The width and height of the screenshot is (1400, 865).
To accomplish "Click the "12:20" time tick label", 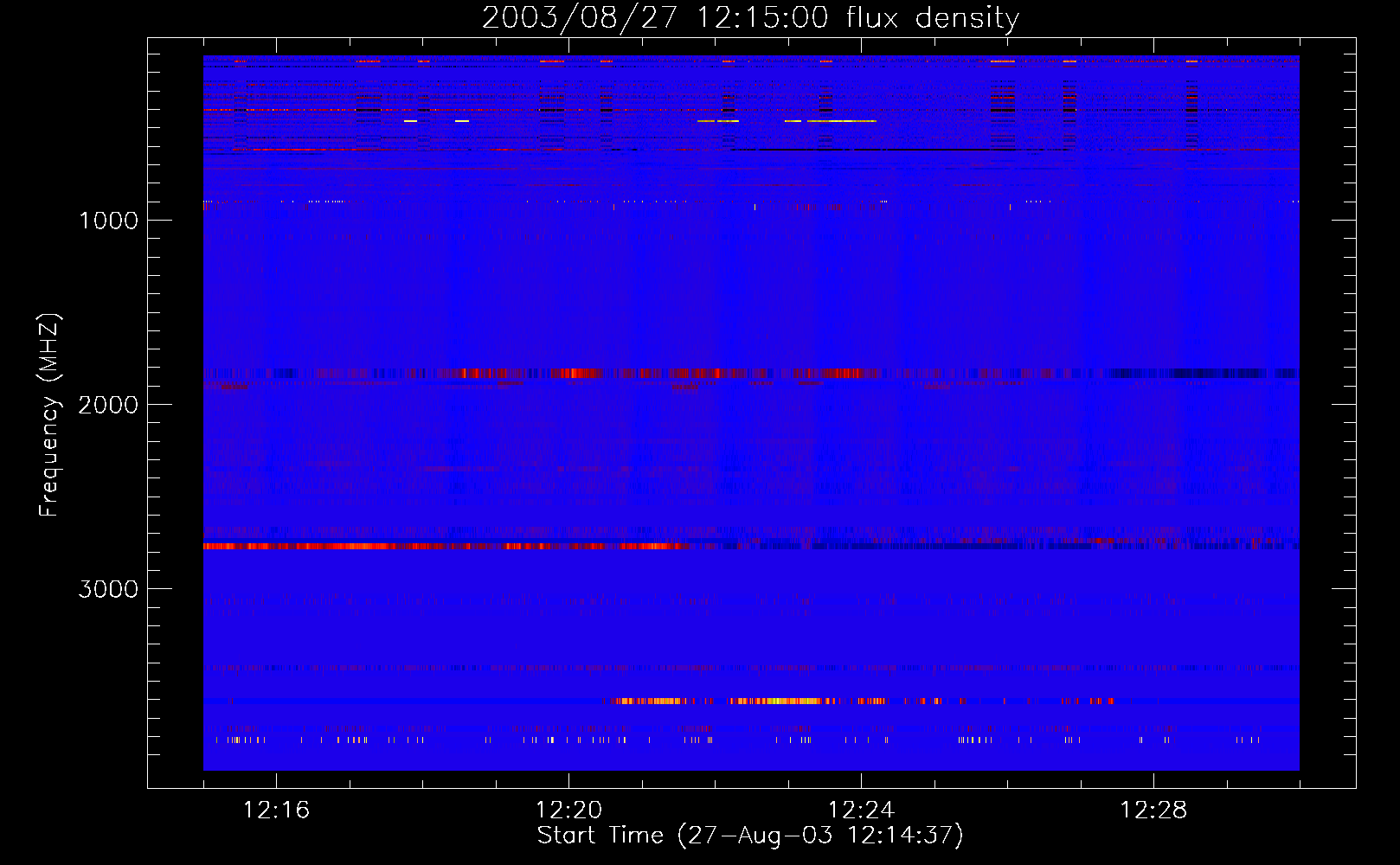I will coord(568,811).
